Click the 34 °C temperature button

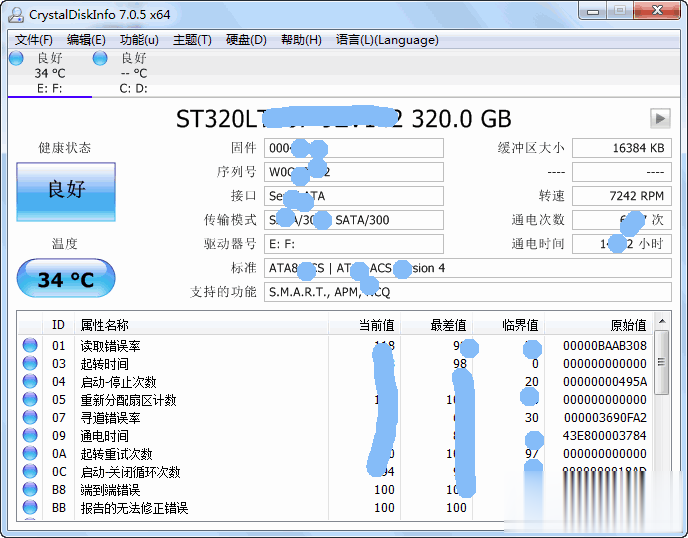(66, 279)
